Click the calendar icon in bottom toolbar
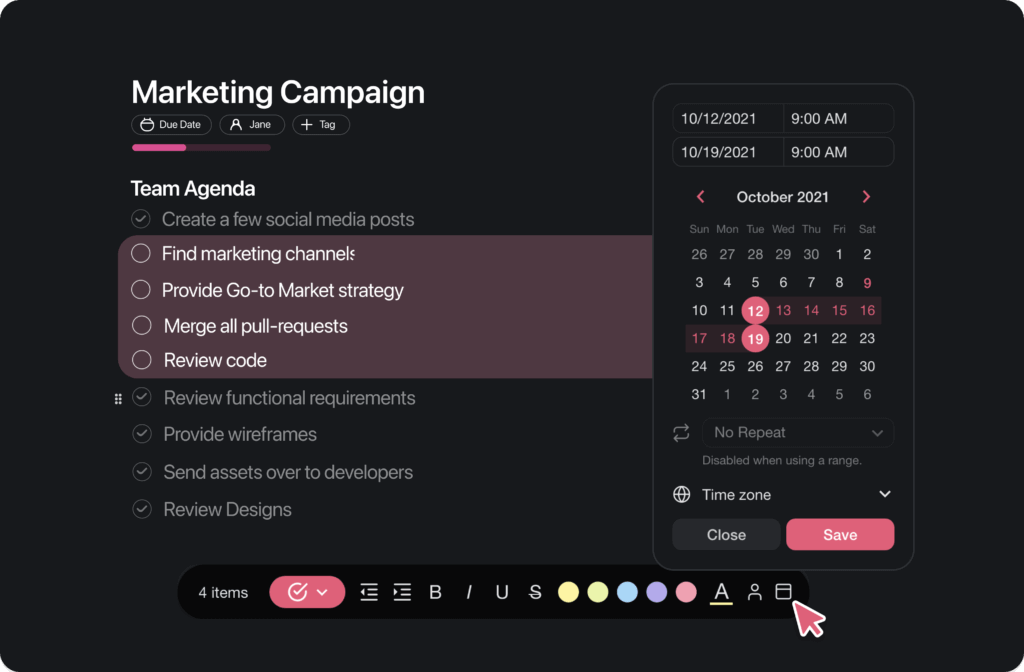1024x672 pixels. pyautogui.click(x=784, y=592)
